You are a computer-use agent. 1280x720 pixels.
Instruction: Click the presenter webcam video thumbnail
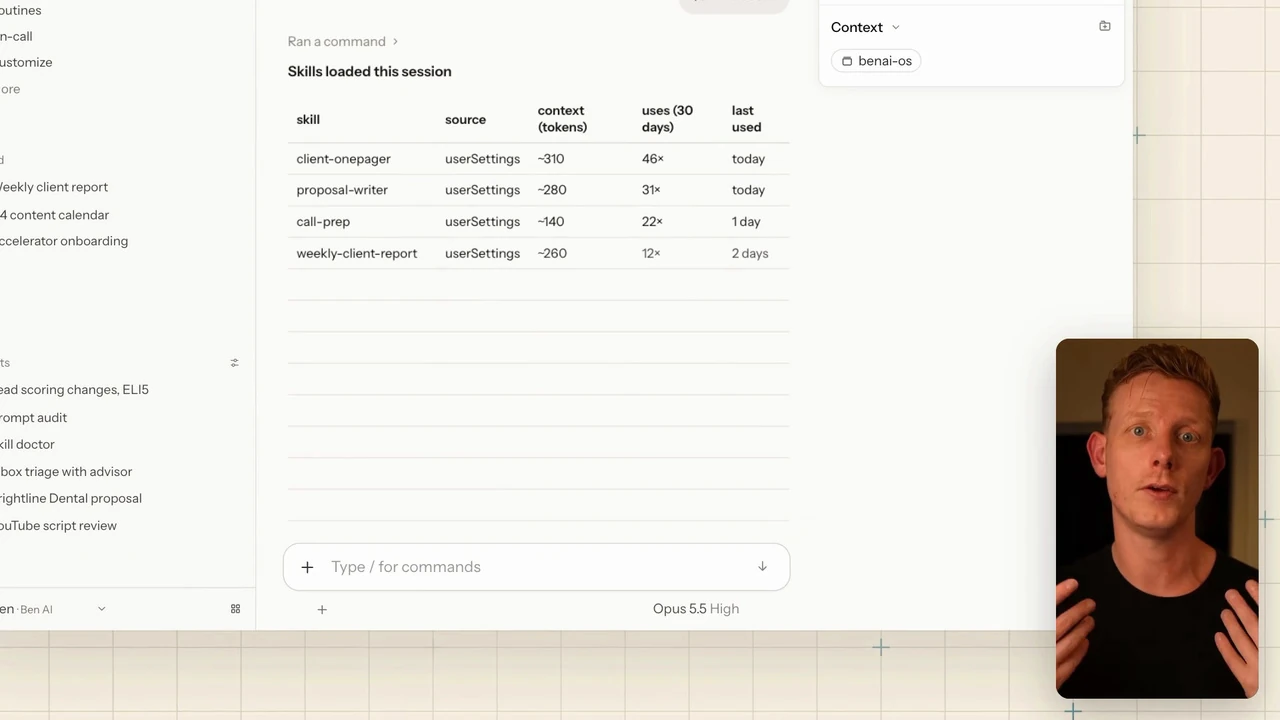(x=1157, y=518)
